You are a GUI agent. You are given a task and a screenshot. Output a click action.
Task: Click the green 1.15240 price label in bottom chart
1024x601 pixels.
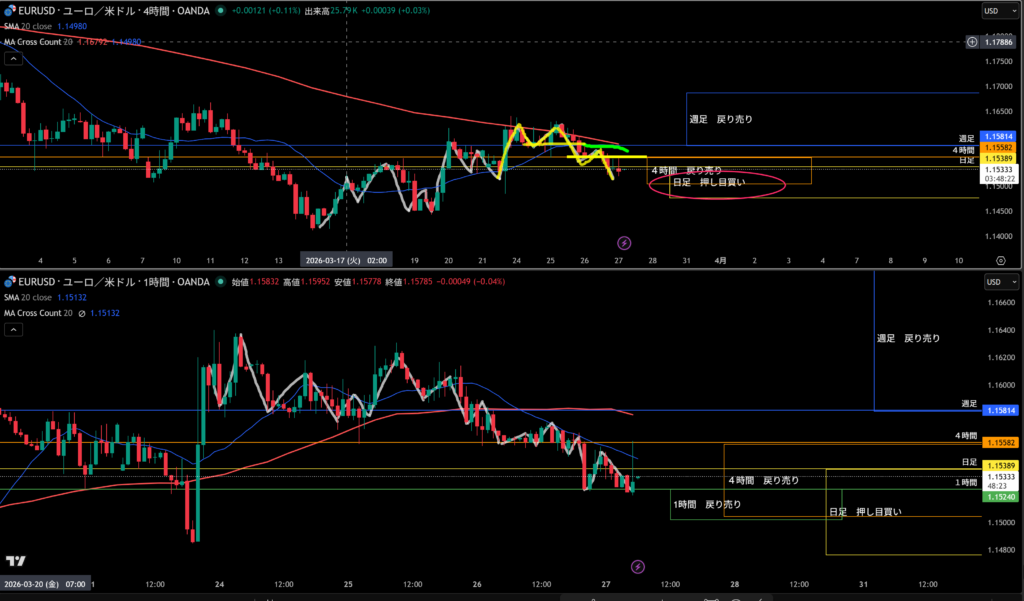coord(999,496)
